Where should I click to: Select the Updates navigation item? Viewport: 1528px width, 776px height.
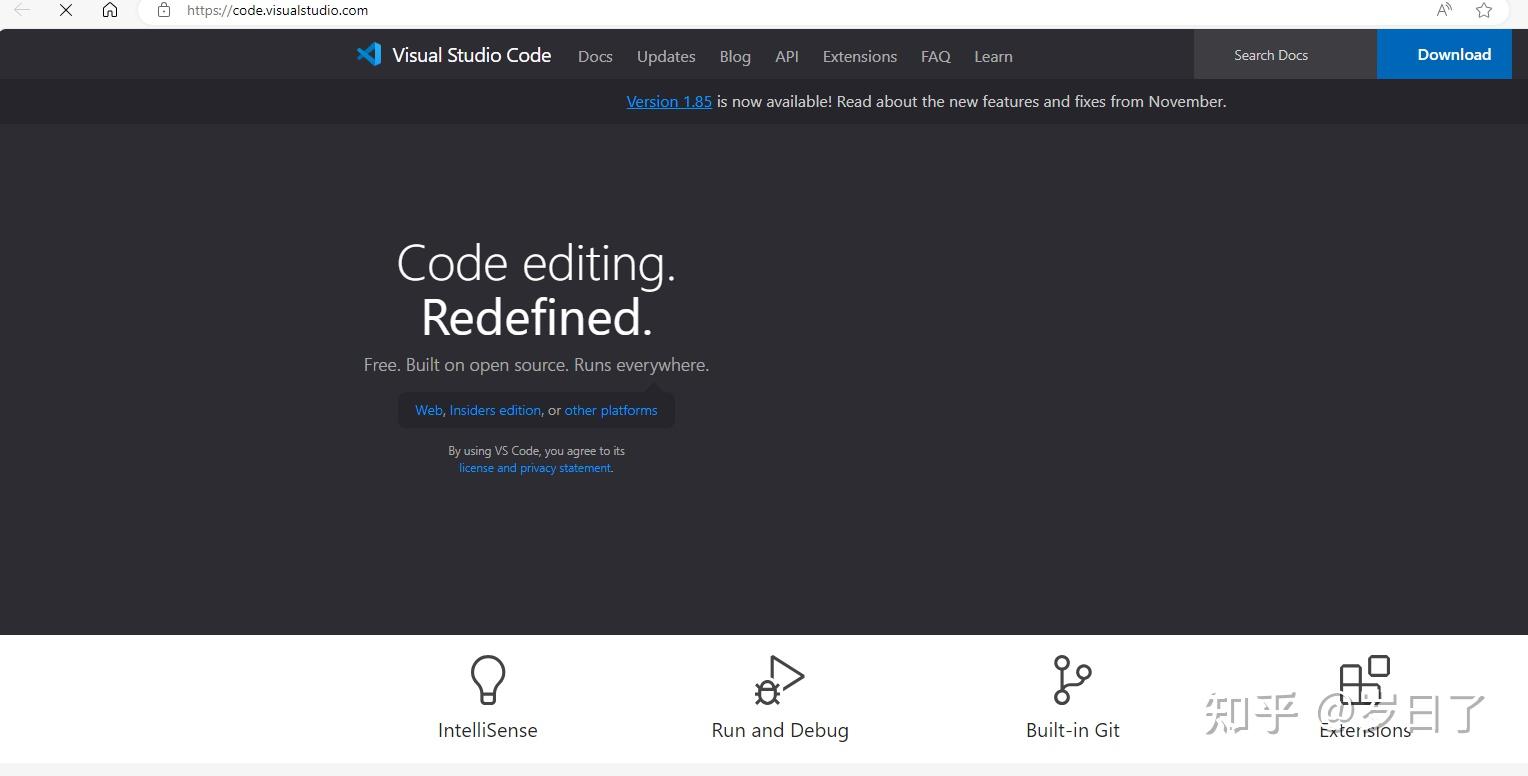tap(665, 56)
